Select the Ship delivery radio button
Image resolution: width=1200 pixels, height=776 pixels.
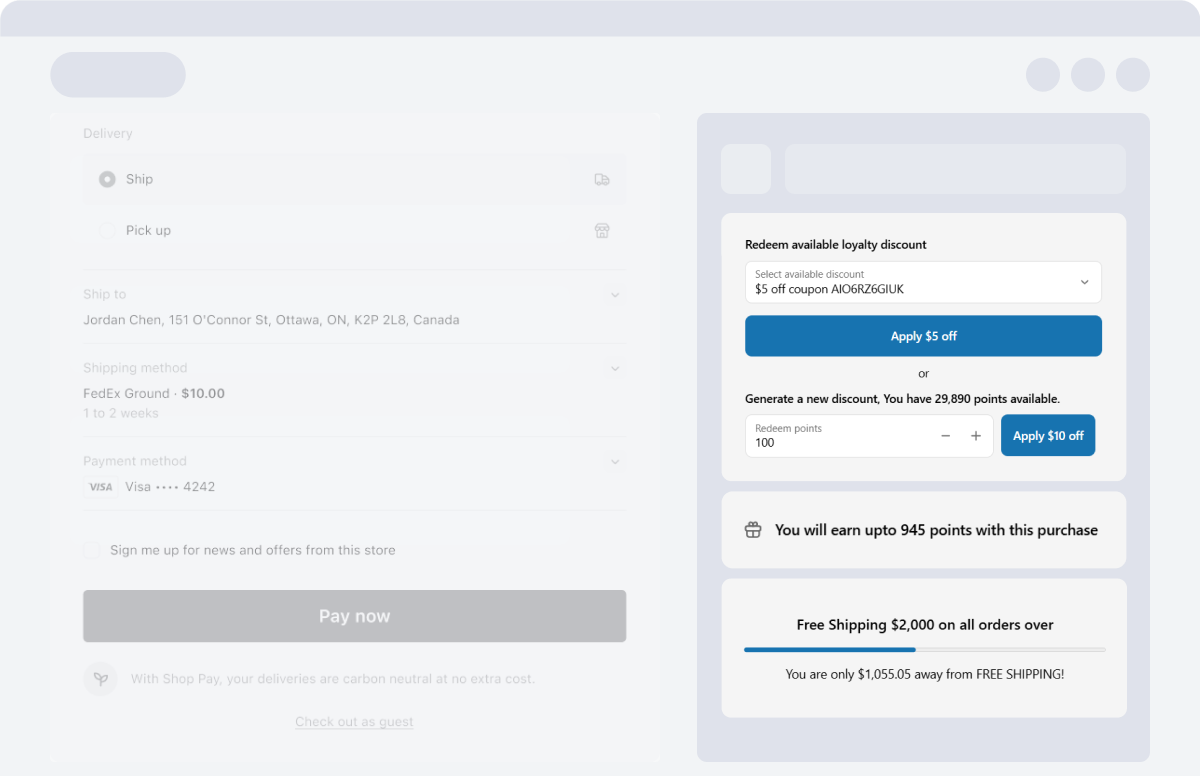[x=107, y=180]
